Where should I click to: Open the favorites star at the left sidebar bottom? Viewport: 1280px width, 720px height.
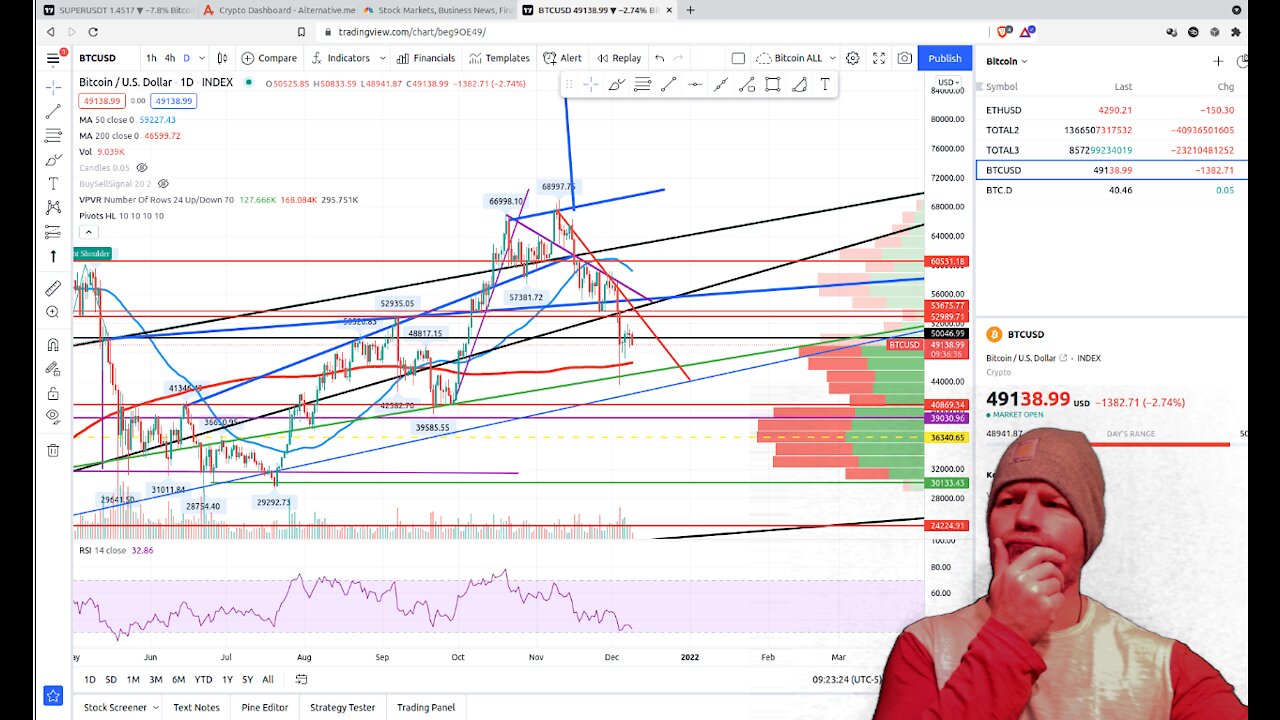(53, 695)
